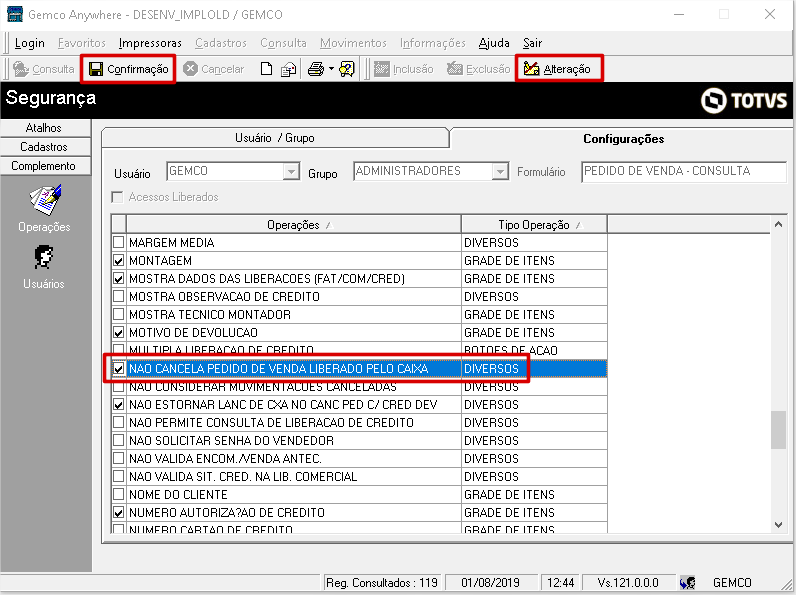Click the printer icon
The width and height of the screenshot is (796, 595).
click(x=316, y=69)
